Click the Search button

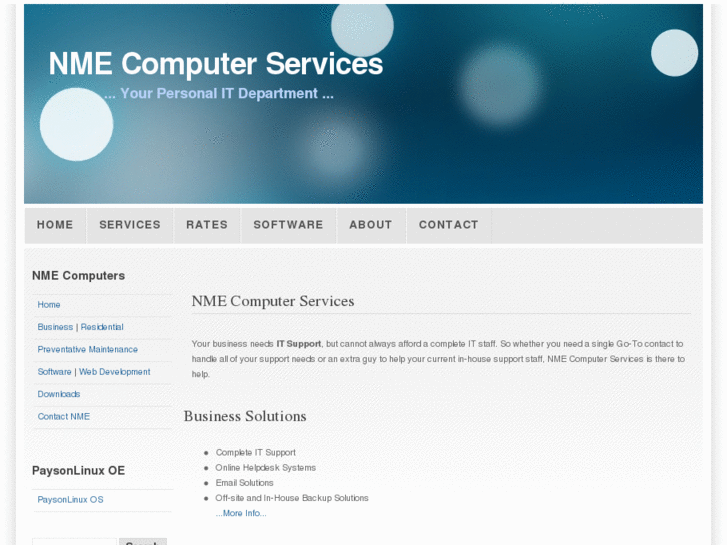coord(143,542)
